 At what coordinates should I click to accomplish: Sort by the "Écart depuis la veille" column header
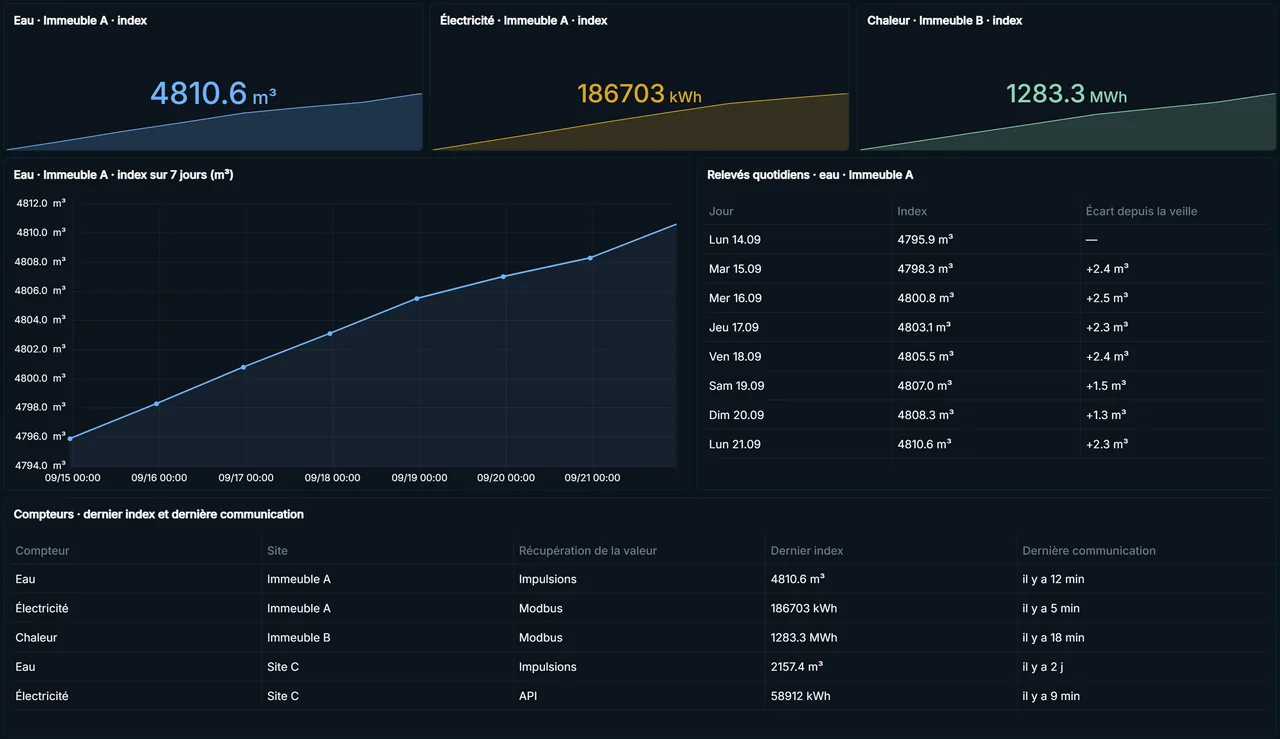click(x=1141, y=211)
